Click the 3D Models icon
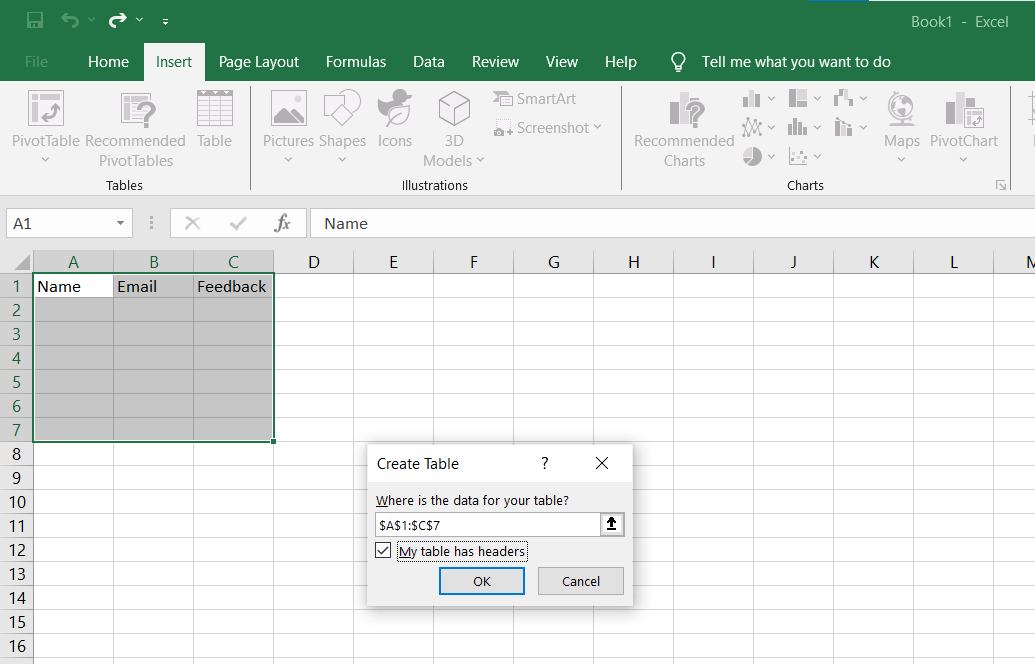 (x=454, y=109)
